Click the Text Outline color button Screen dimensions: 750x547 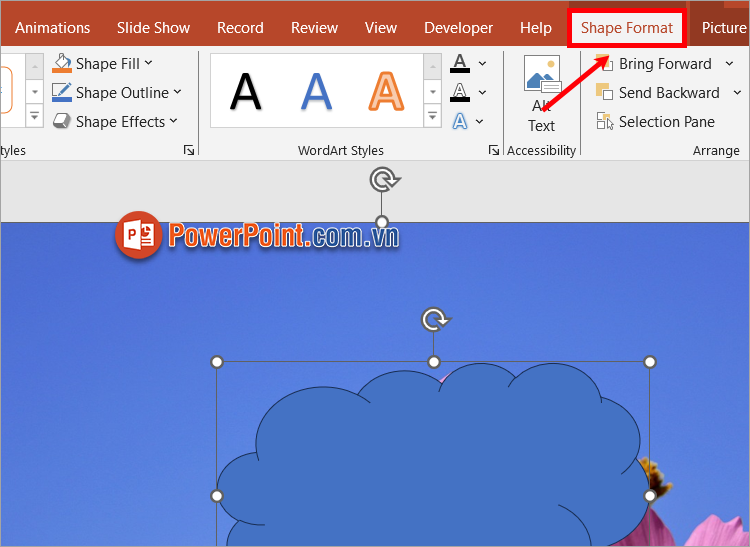click(x=460, y=93)
